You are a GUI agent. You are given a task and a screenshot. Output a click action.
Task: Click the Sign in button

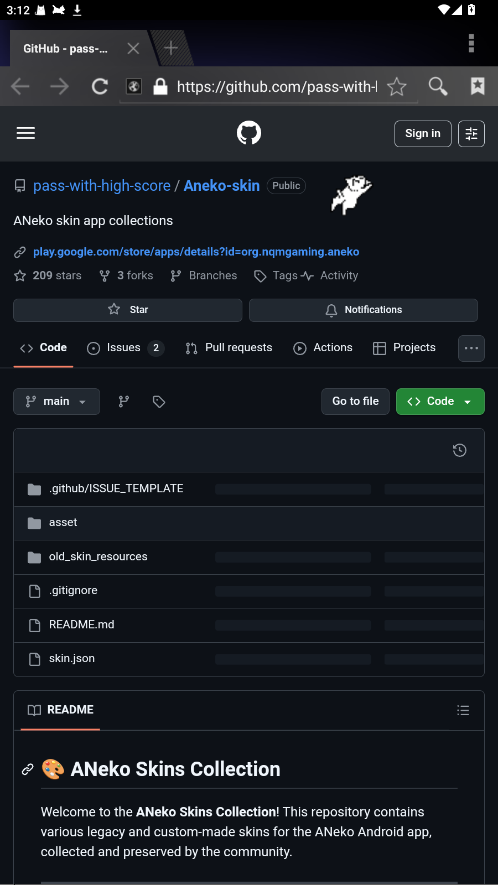422,134
